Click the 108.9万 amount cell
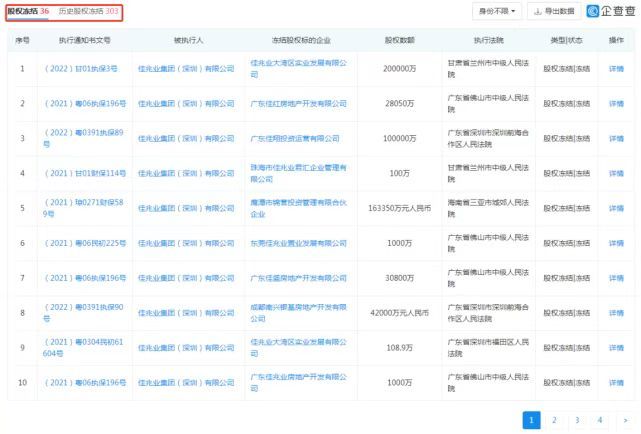The image size is (641, 434). 399,348
